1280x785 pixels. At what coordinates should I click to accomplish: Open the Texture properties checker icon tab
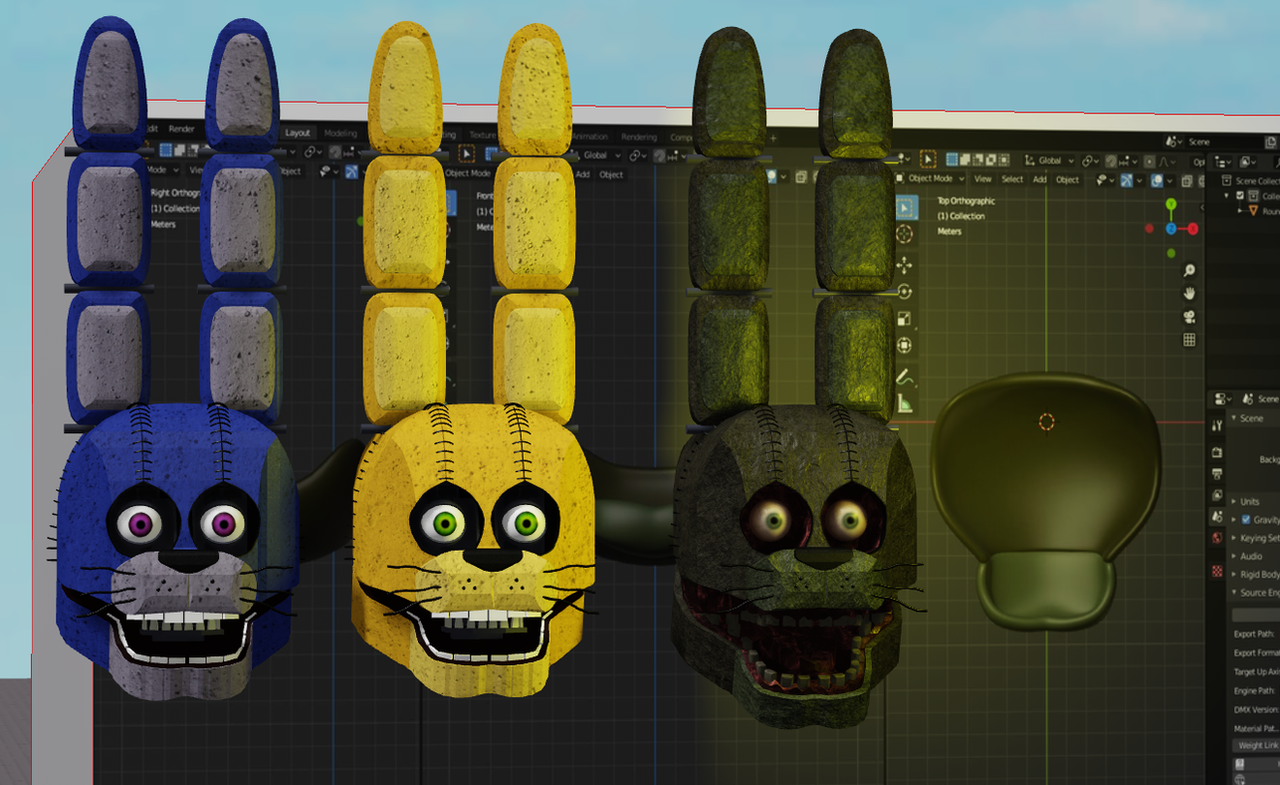click(1217, 571)
